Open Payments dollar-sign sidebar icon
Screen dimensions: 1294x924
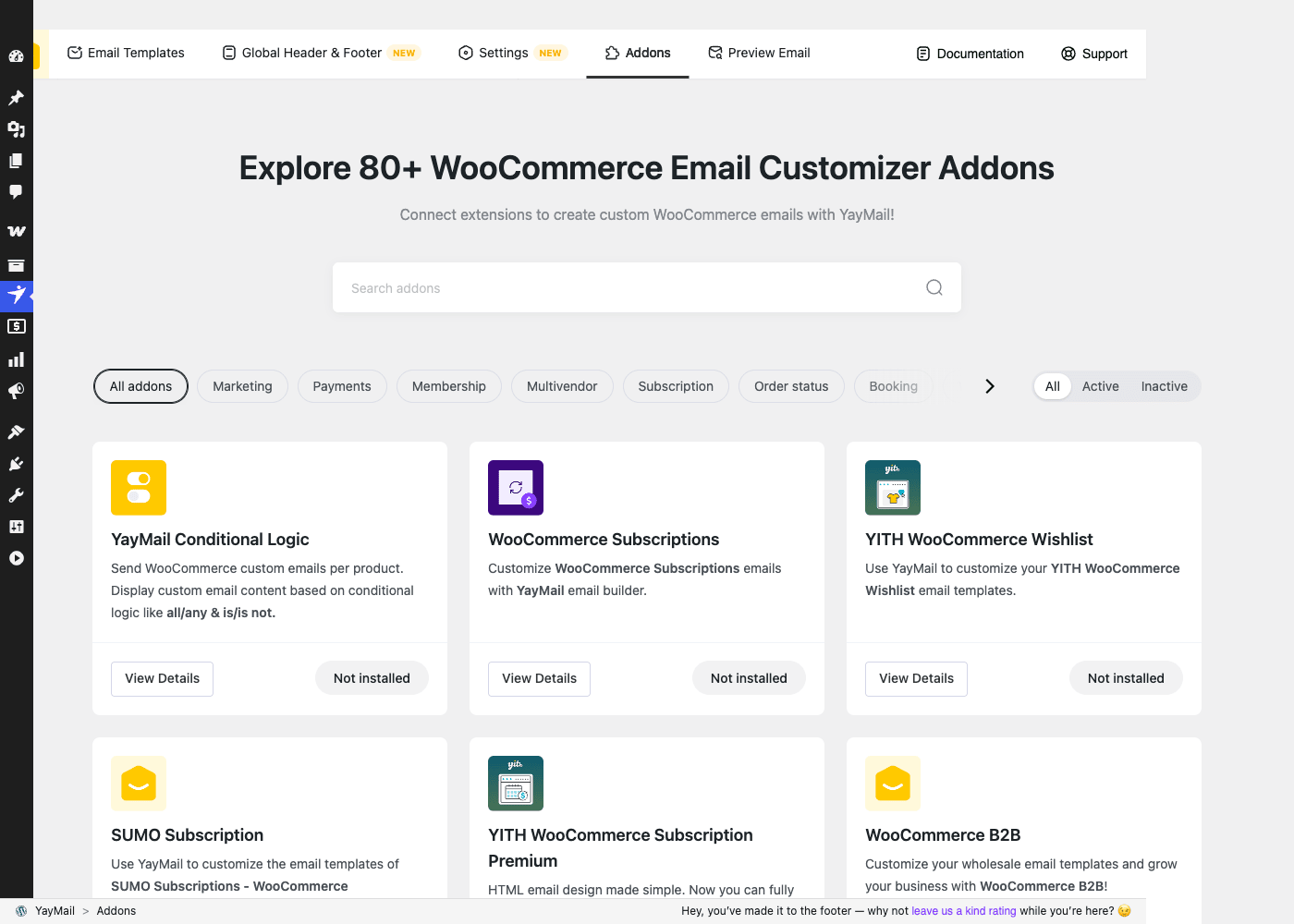(x=16, y=326)
